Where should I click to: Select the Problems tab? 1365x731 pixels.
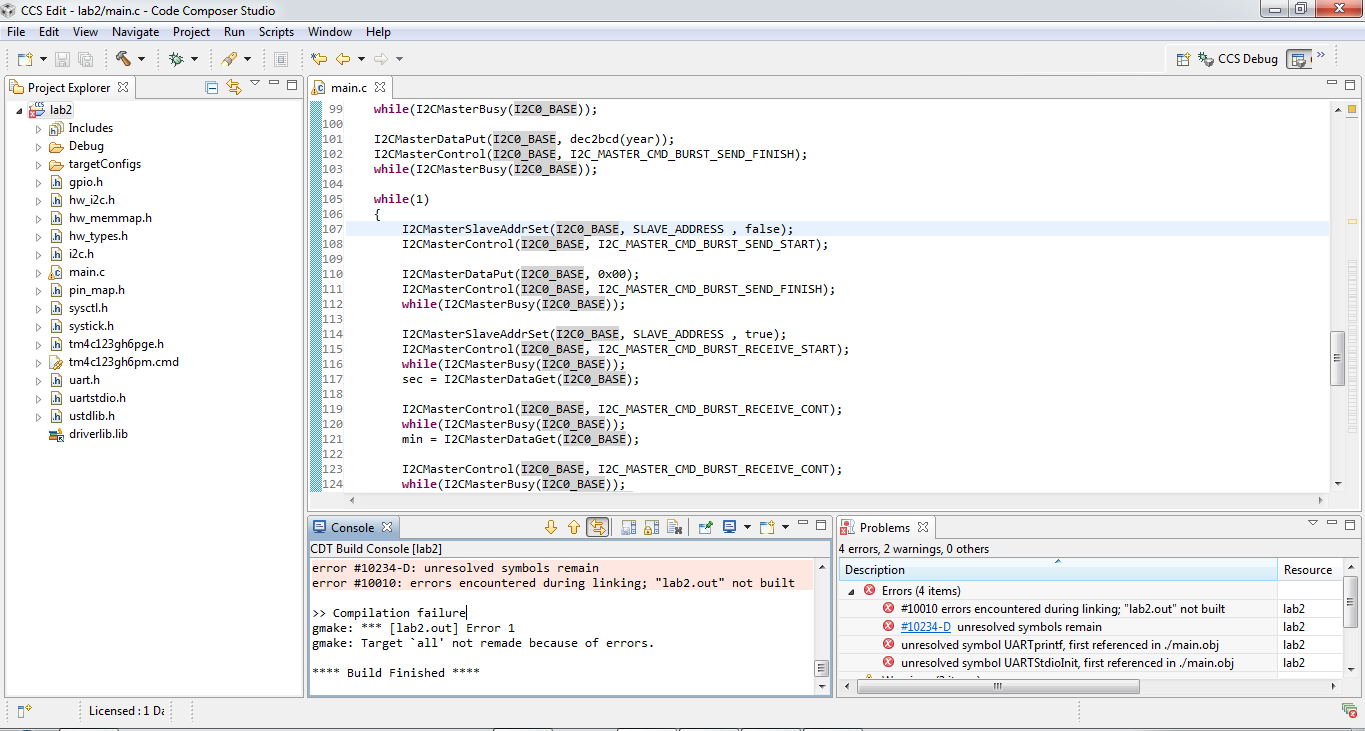[x=885, y=527]
